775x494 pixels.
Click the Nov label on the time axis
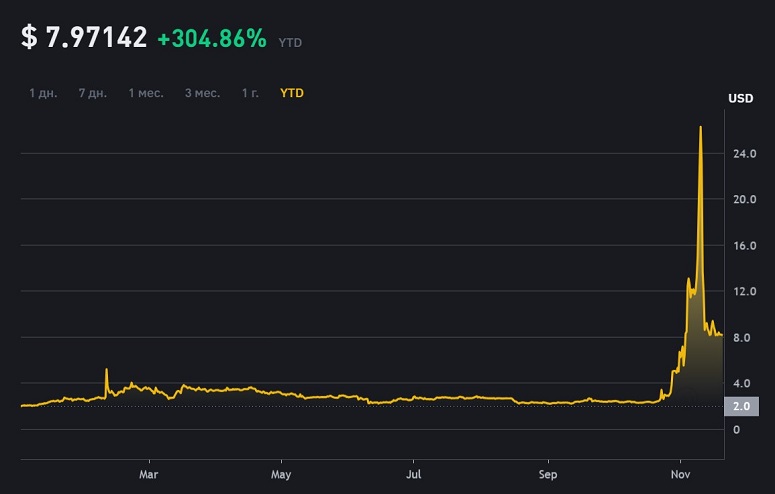[680, 474]
